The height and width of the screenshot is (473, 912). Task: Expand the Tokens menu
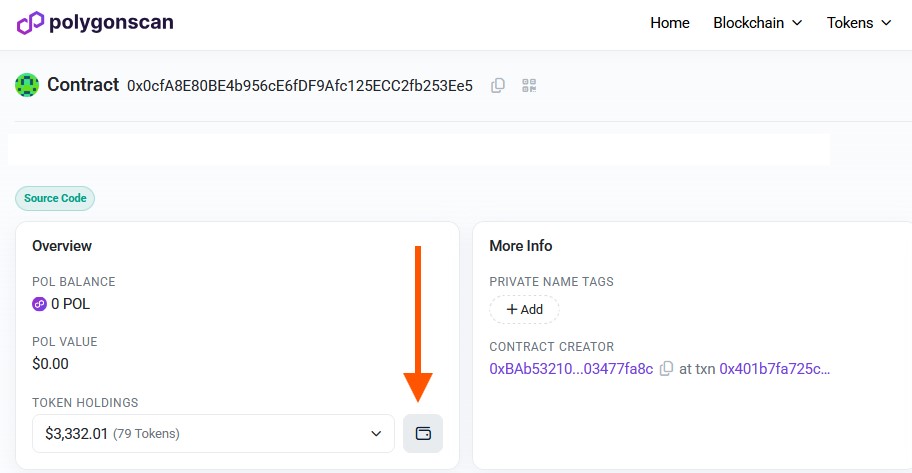pos(858,23)
